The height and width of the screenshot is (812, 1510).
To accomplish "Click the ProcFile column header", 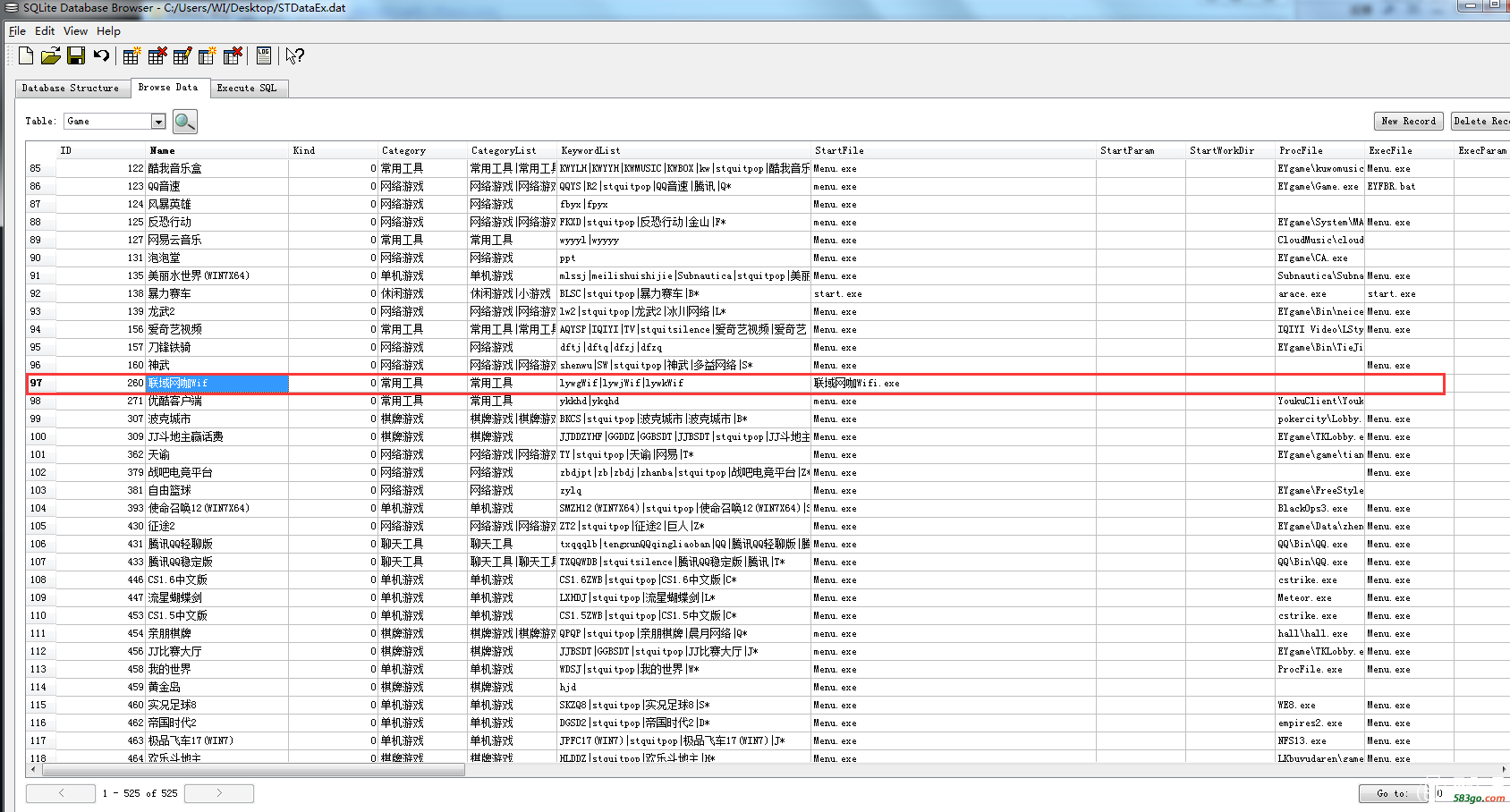I will (1320, 150).
